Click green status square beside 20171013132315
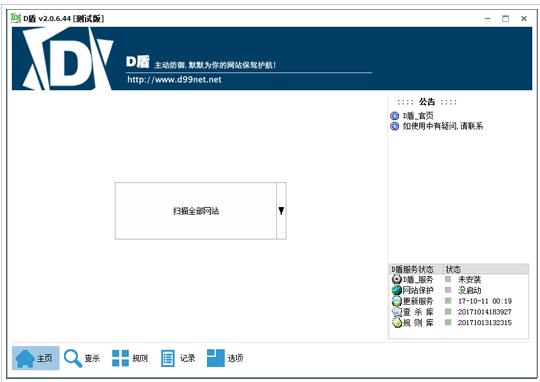The image size is (540, 382). pyautogui.click(x=448, y=322)
